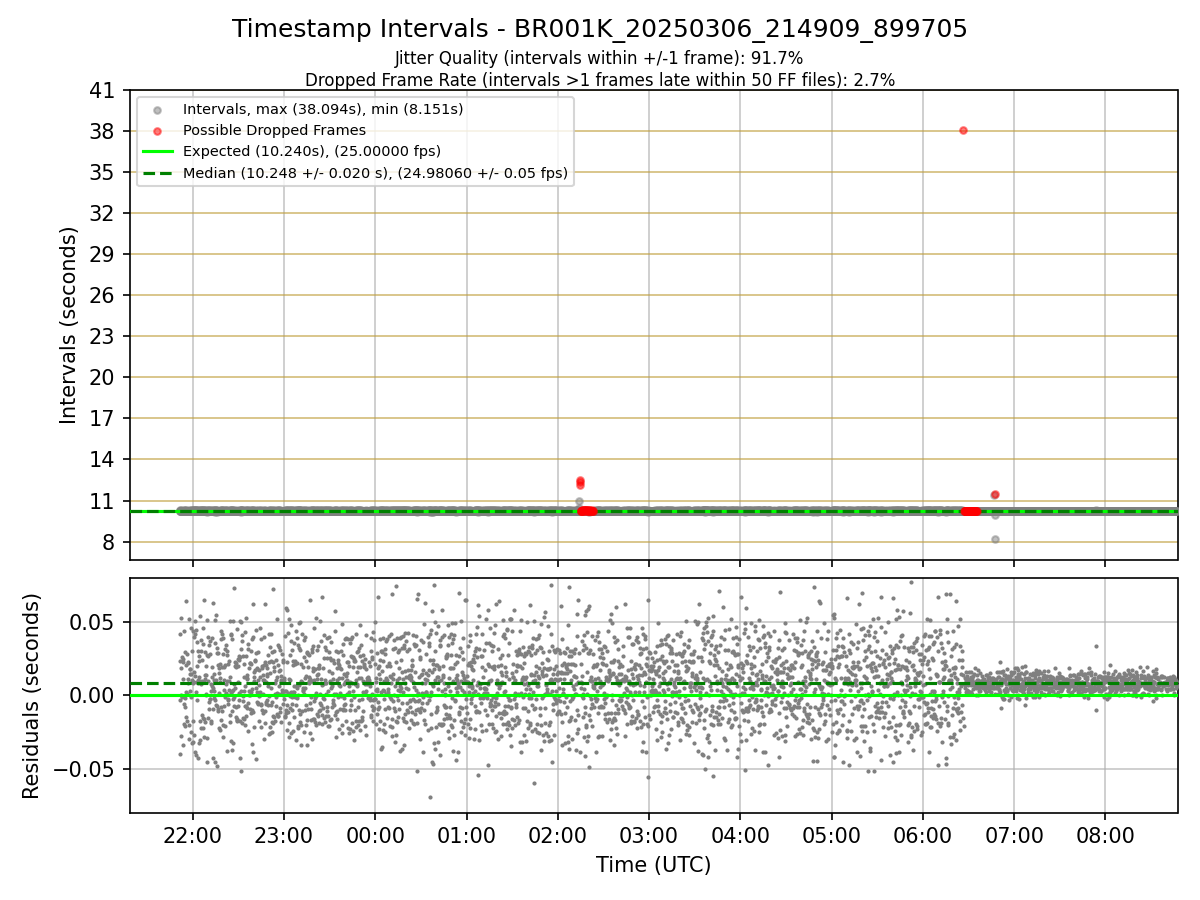Click the x-axis tick label "23:00"
1200x900 pixels.
point(283,836)
